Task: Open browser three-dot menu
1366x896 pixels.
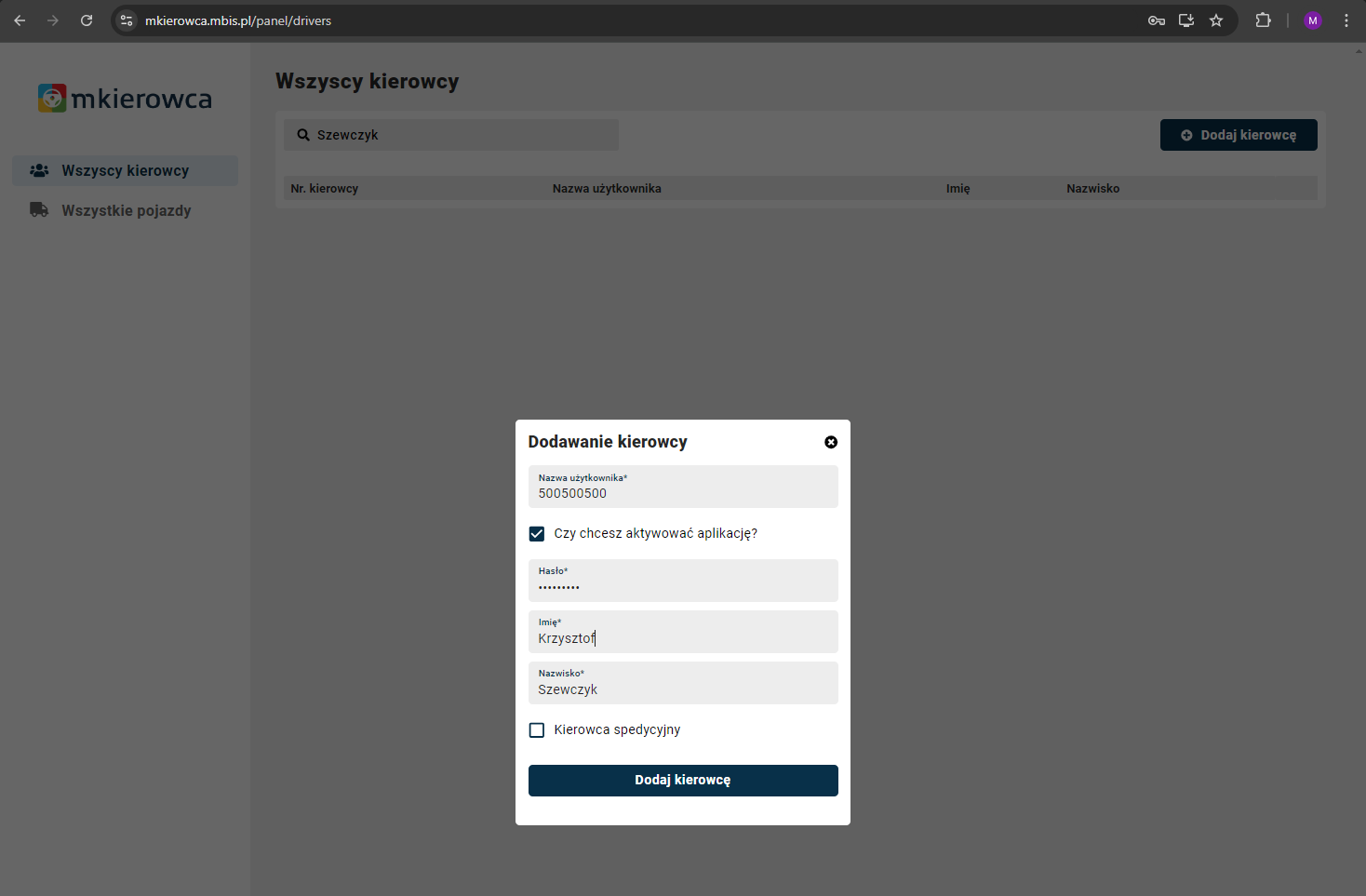Action: 1346,20
